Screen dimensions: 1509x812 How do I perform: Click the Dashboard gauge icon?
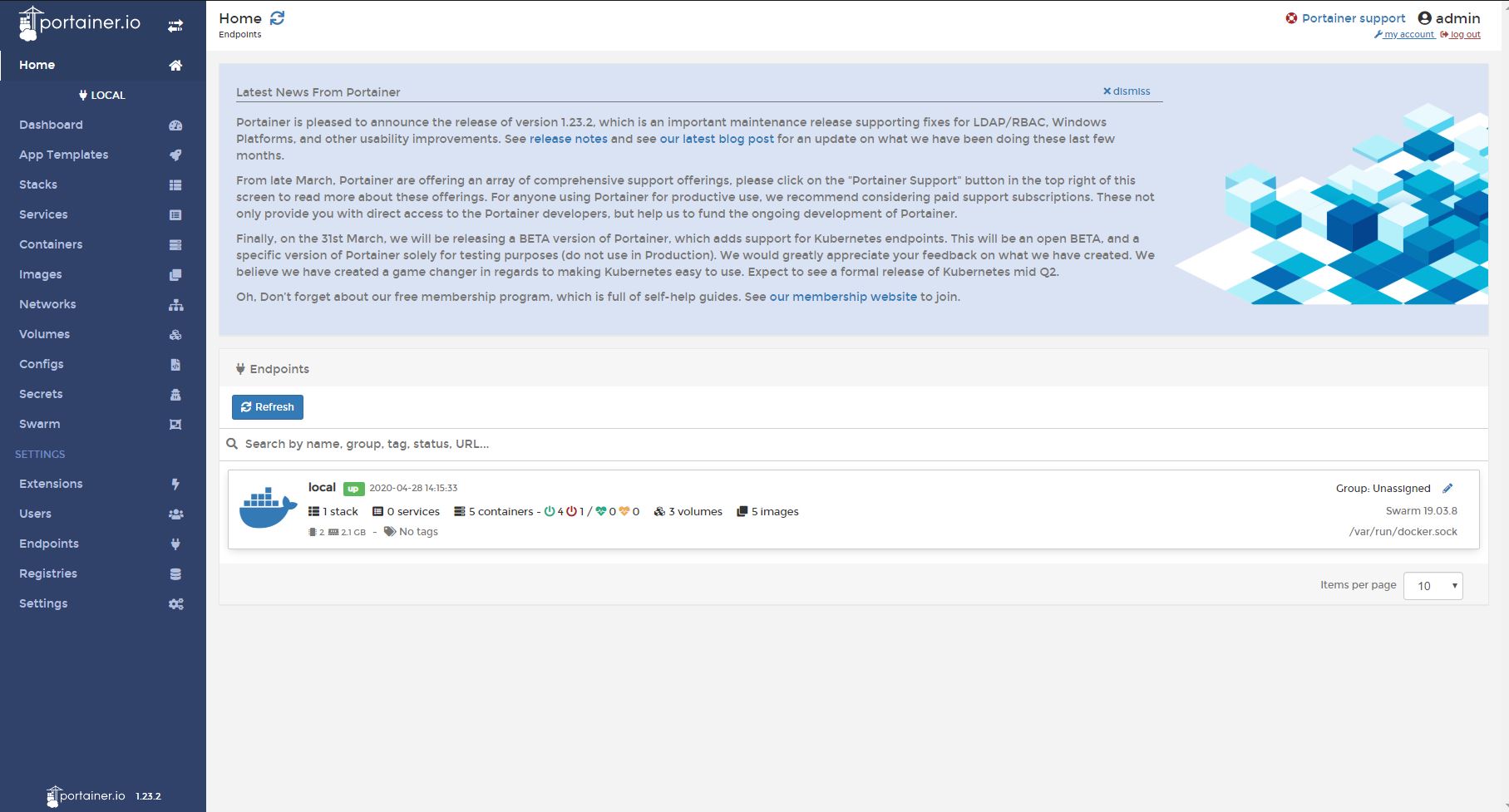tap(175, 125)
